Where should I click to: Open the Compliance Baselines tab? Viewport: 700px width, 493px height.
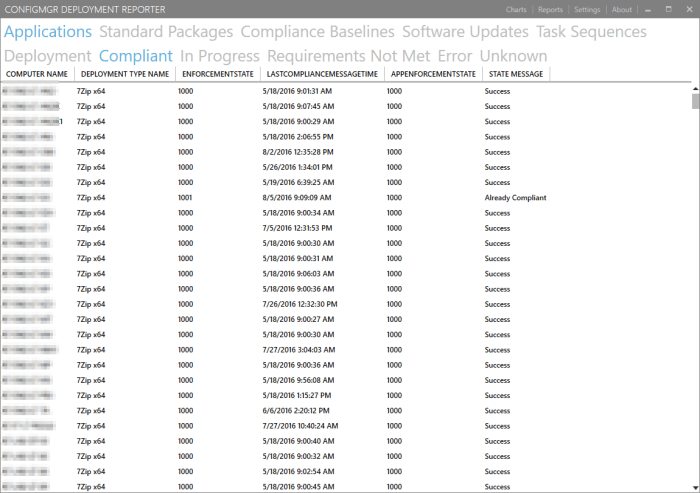pos(317,32)
